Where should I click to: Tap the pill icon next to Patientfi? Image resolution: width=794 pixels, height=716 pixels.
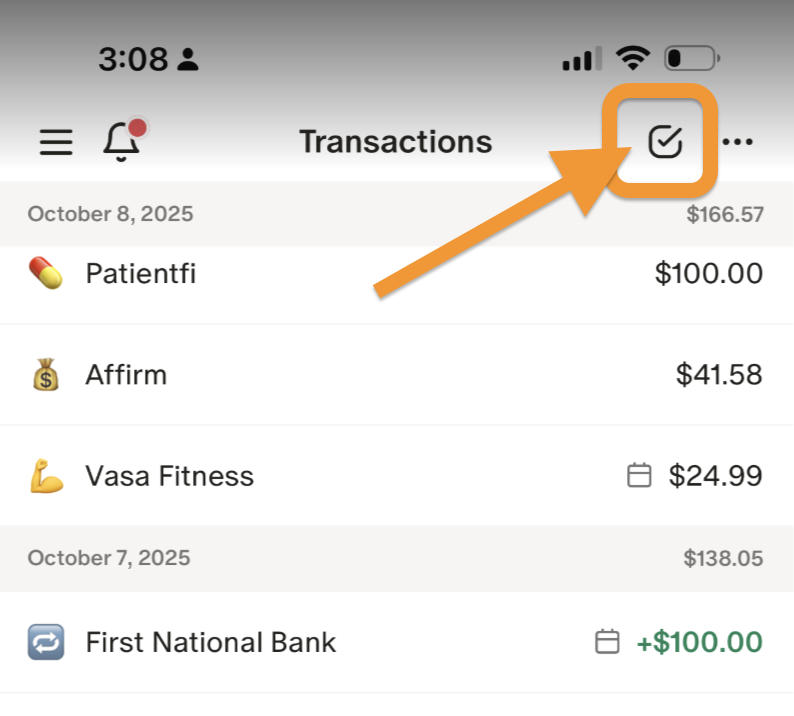46,273
